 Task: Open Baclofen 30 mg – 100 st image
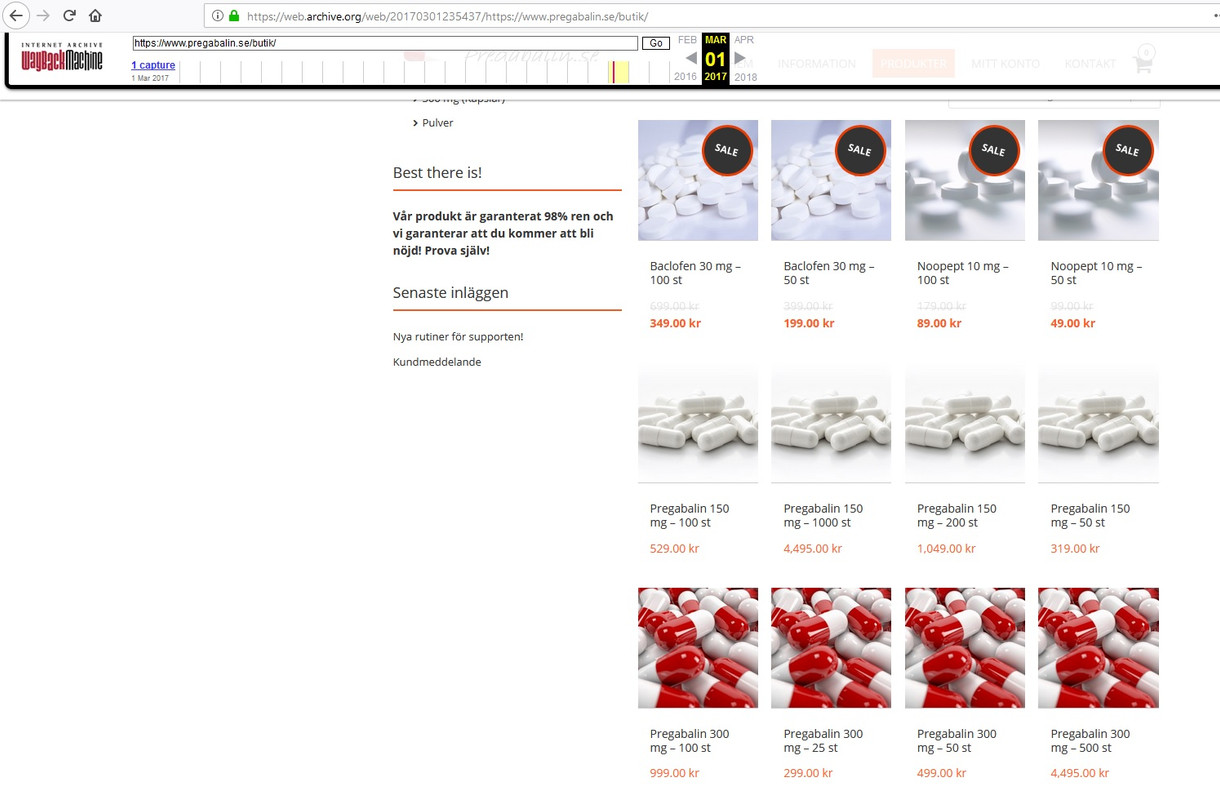coord(698,180)
